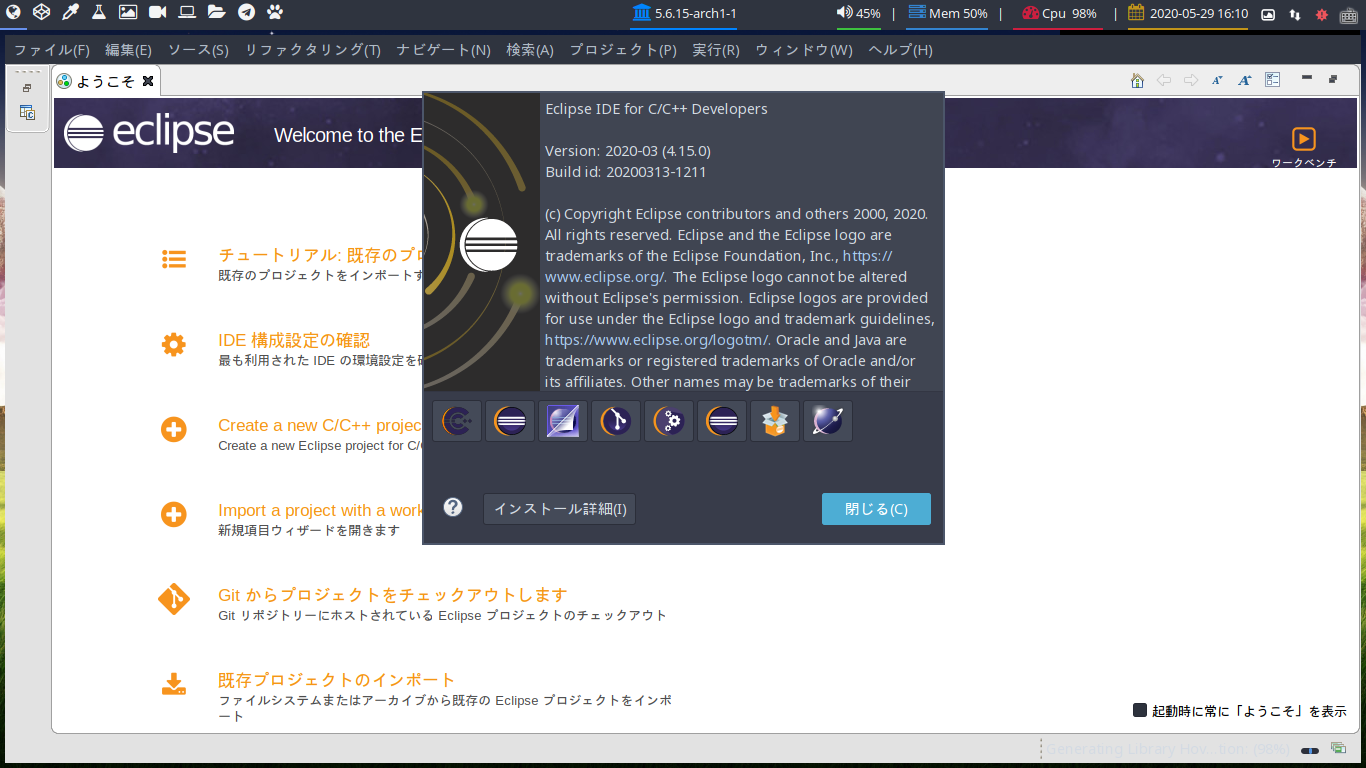Open the 検索(A) menu
The width and height of the screenshot is (1366, 768).
click(x=530, y=50)
